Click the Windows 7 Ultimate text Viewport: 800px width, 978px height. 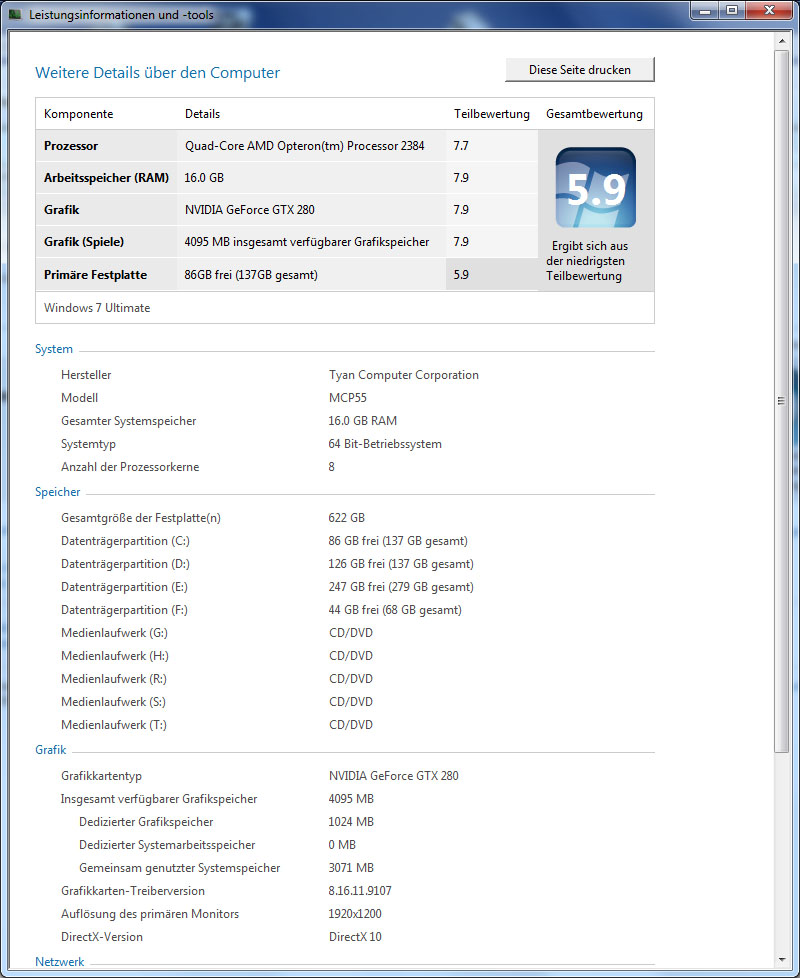coord(97,308)
